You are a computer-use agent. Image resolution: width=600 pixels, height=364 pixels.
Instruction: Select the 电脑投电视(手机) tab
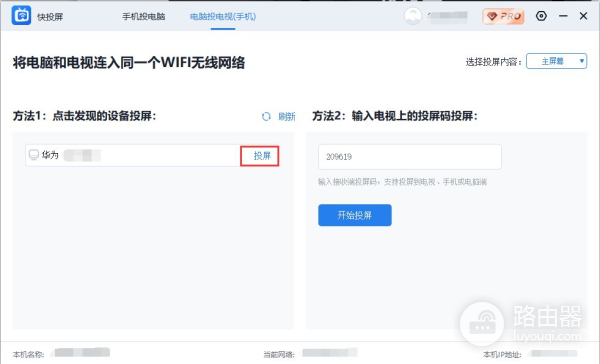coord(223,16)
